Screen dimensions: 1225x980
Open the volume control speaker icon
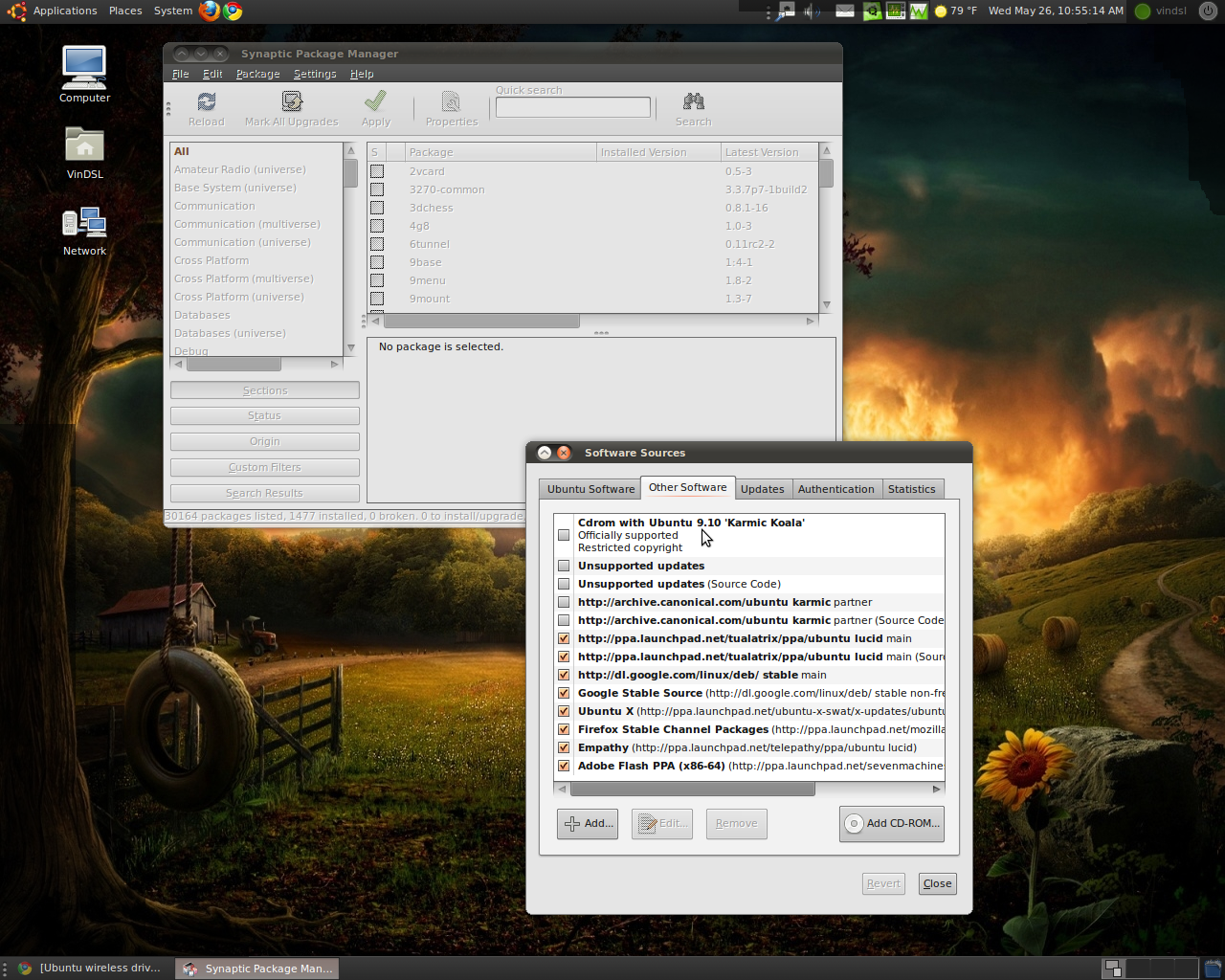tap(810, 11)
